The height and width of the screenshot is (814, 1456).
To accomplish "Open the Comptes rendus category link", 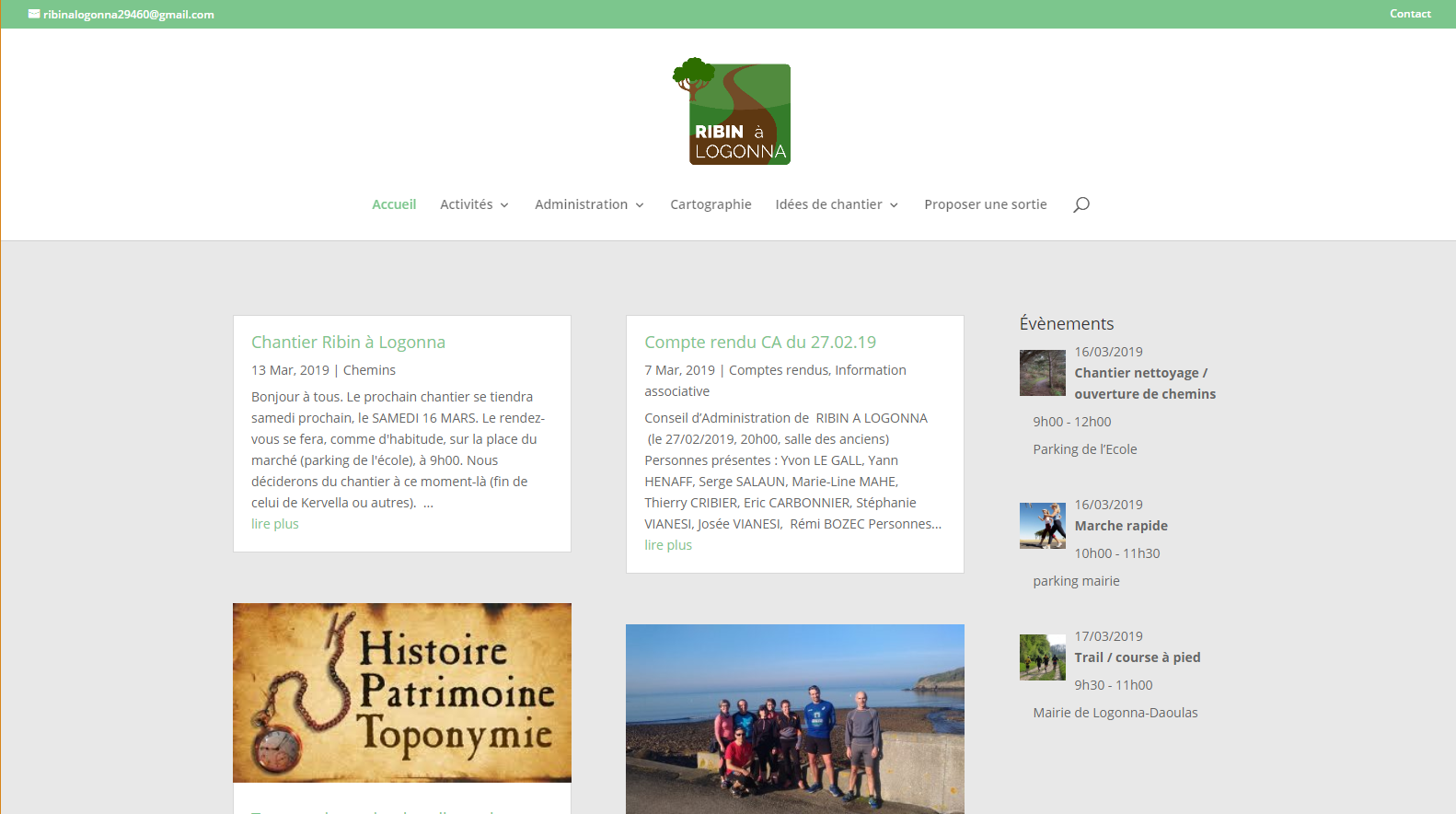I will click(x=779, y=370).
